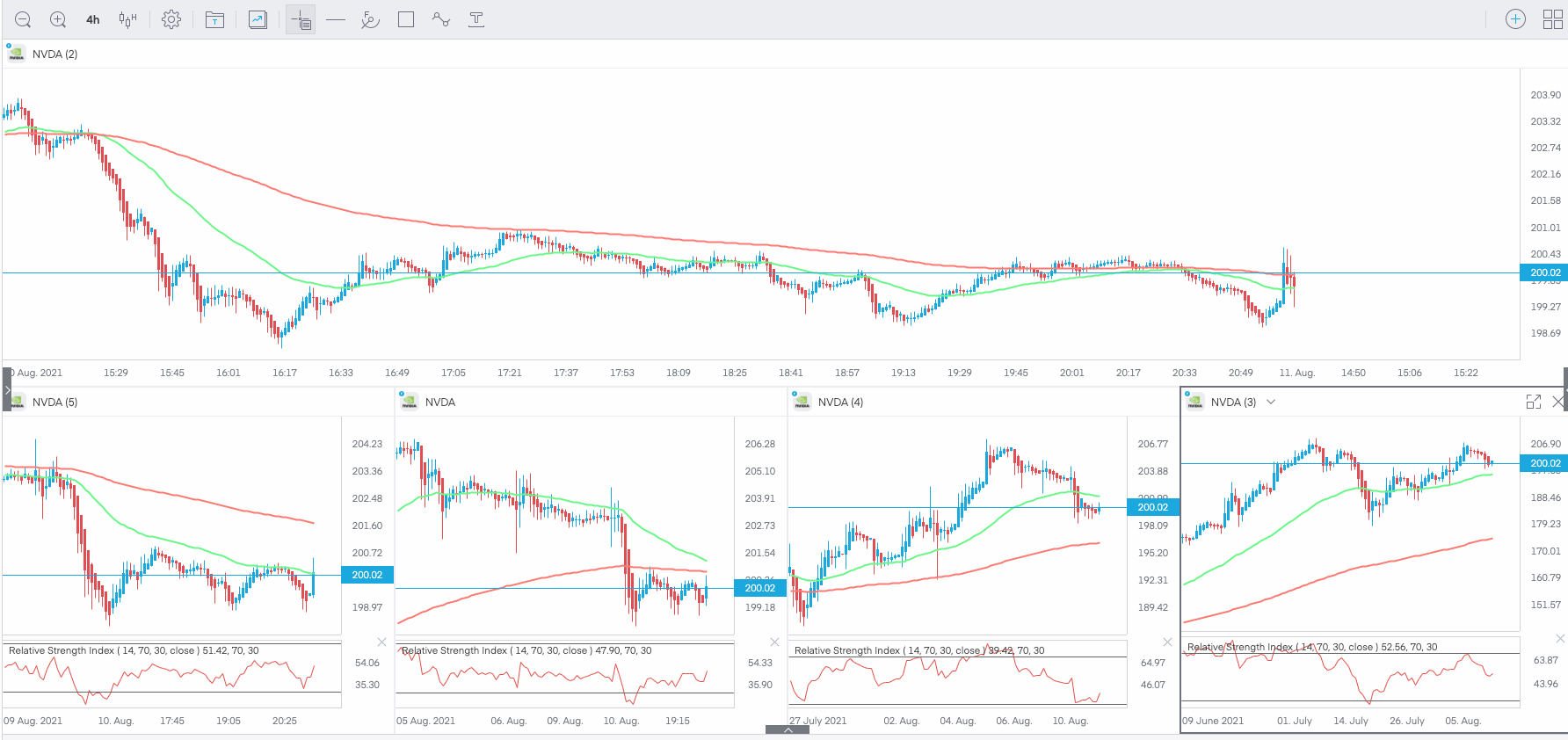Viewport: 1568px width, 740px height.
Task: Expand the bottom panel with the up chevron
Action: pos(788,729)
